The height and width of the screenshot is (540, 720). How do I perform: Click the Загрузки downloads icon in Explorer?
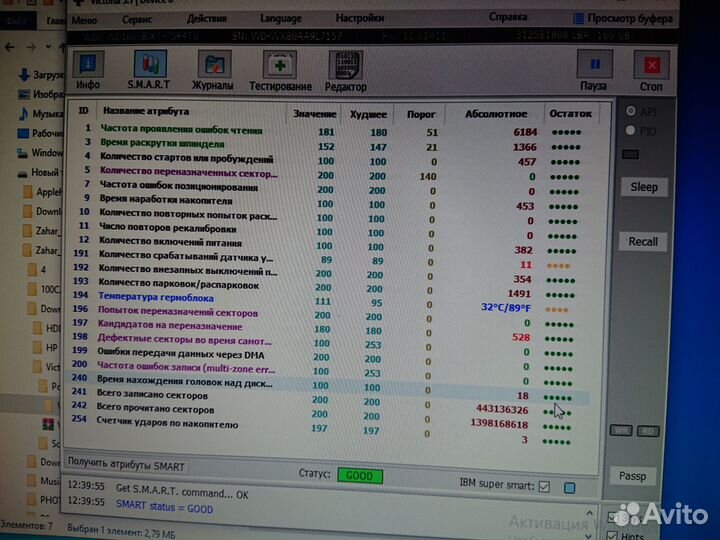click(x=26, y=74)
